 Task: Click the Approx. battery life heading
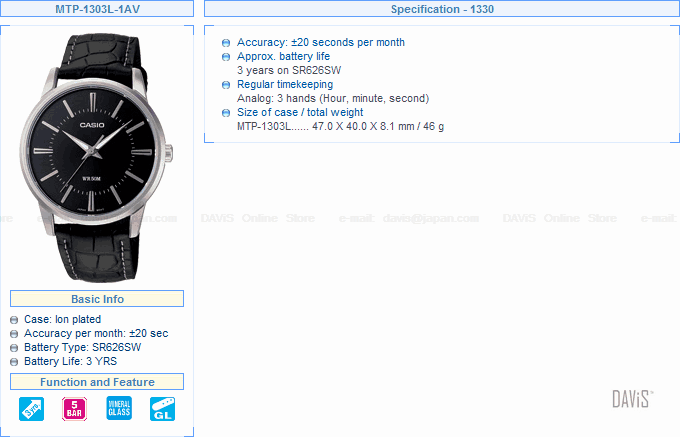283,56
